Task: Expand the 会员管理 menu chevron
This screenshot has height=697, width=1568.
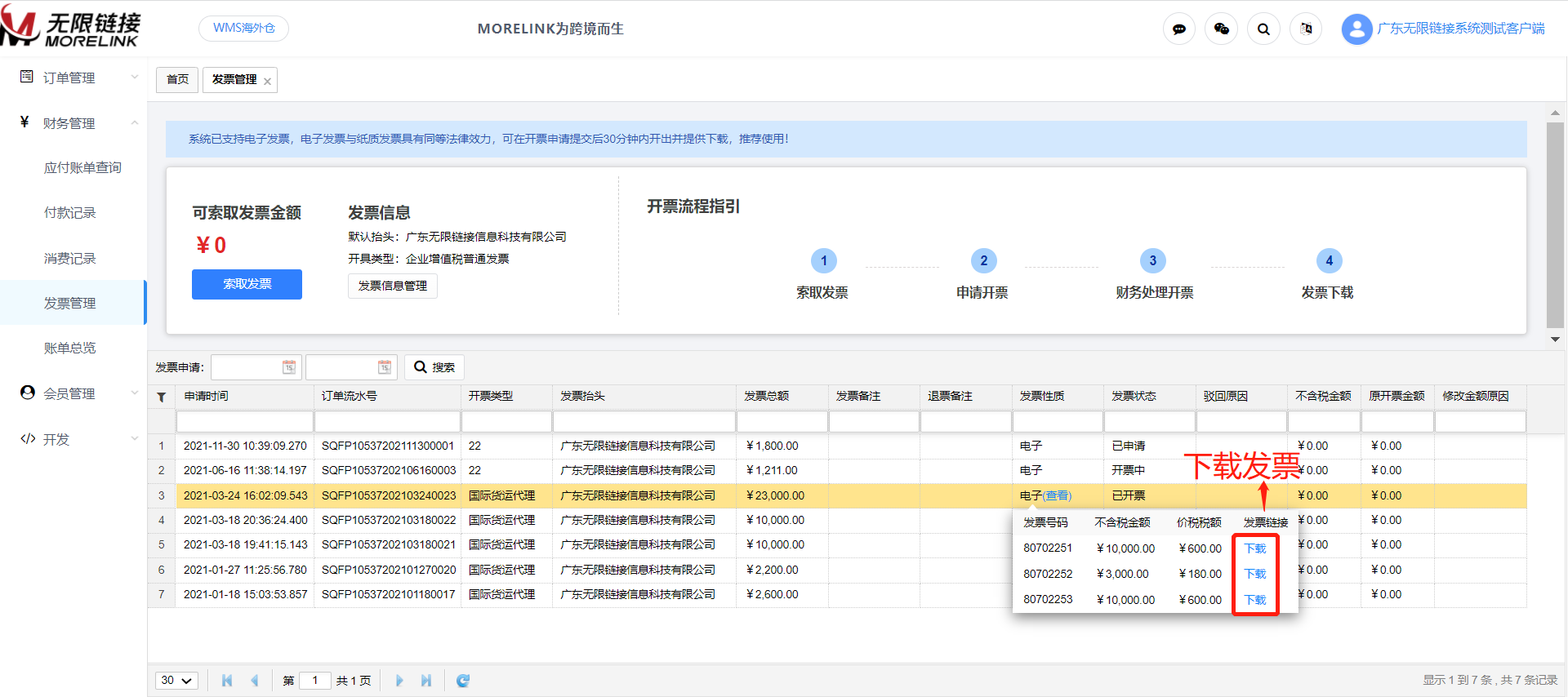Action: click(x=135, y=393)
